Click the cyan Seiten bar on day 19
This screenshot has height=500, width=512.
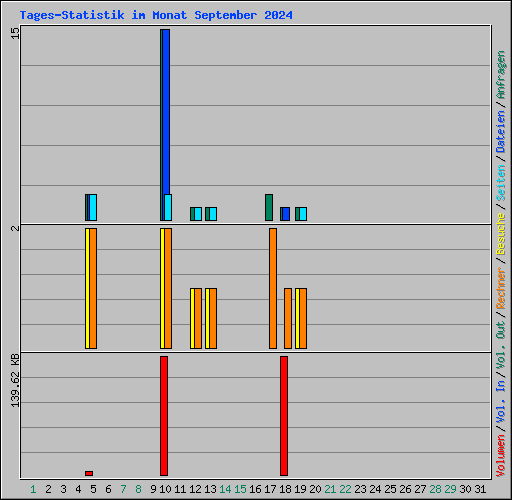pos(303,214)
